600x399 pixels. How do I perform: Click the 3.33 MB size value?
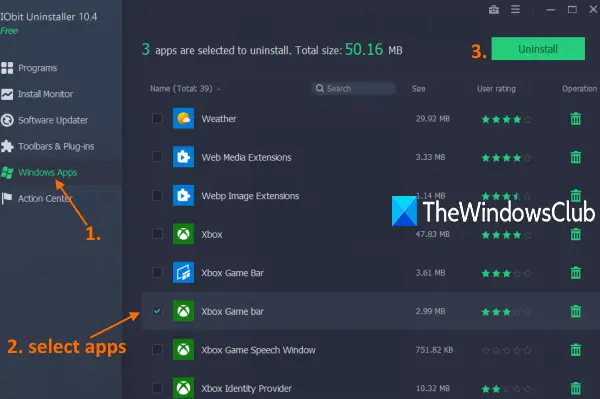(430, 157)
